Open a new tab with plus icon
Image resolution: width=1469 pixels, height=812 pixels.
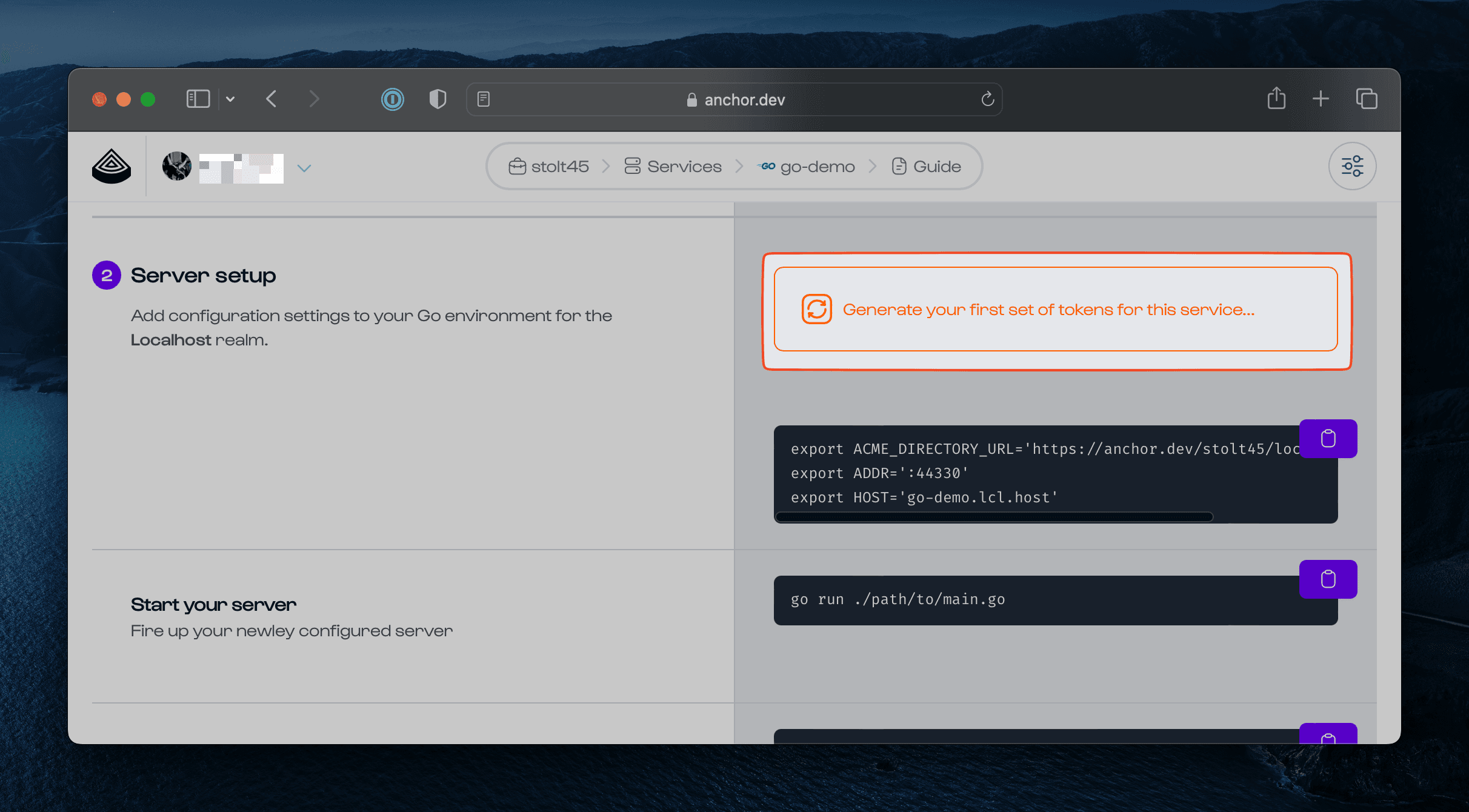[1321, 99]
